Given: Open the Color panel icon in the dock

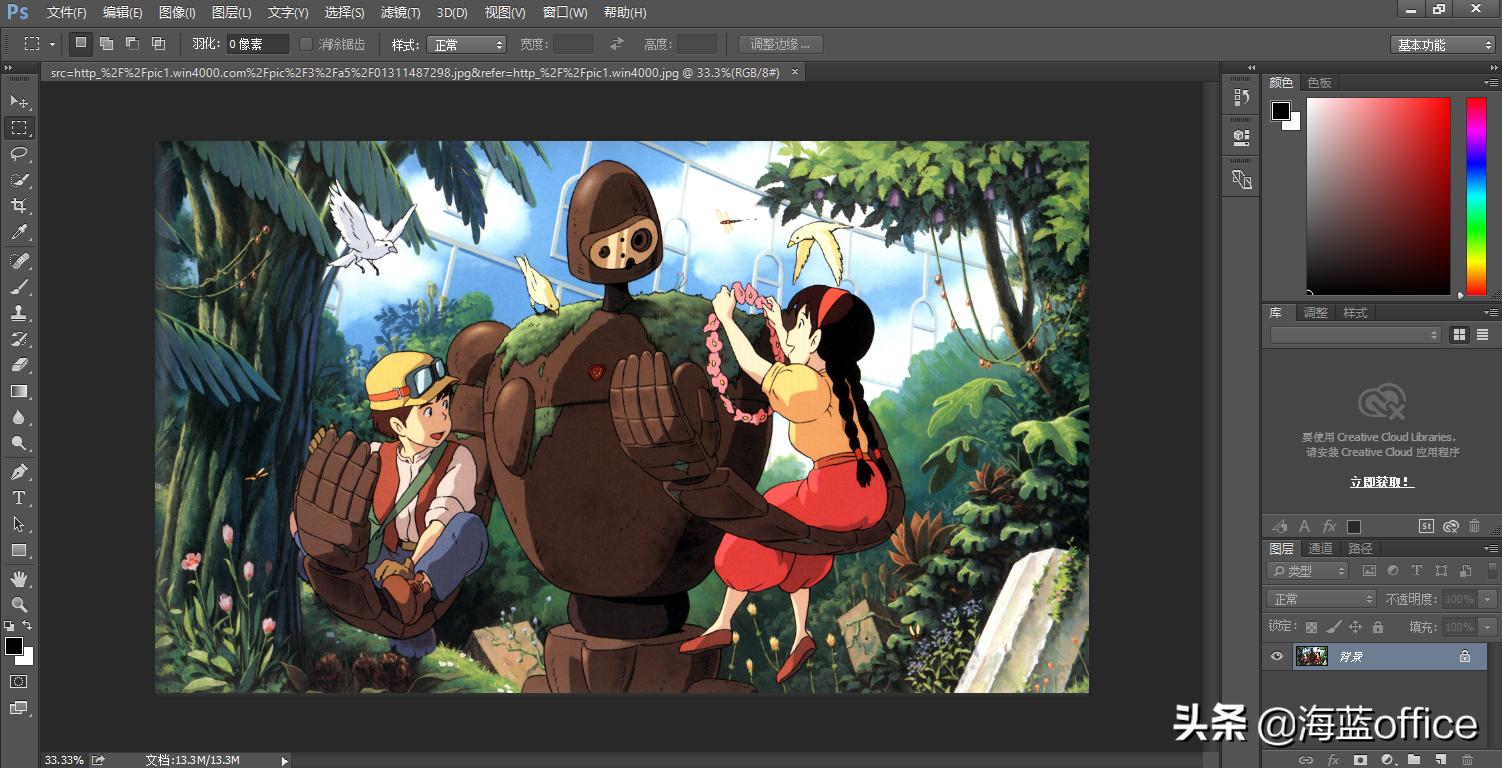Looking at the screenshot, I should [x=1281, y=82].
